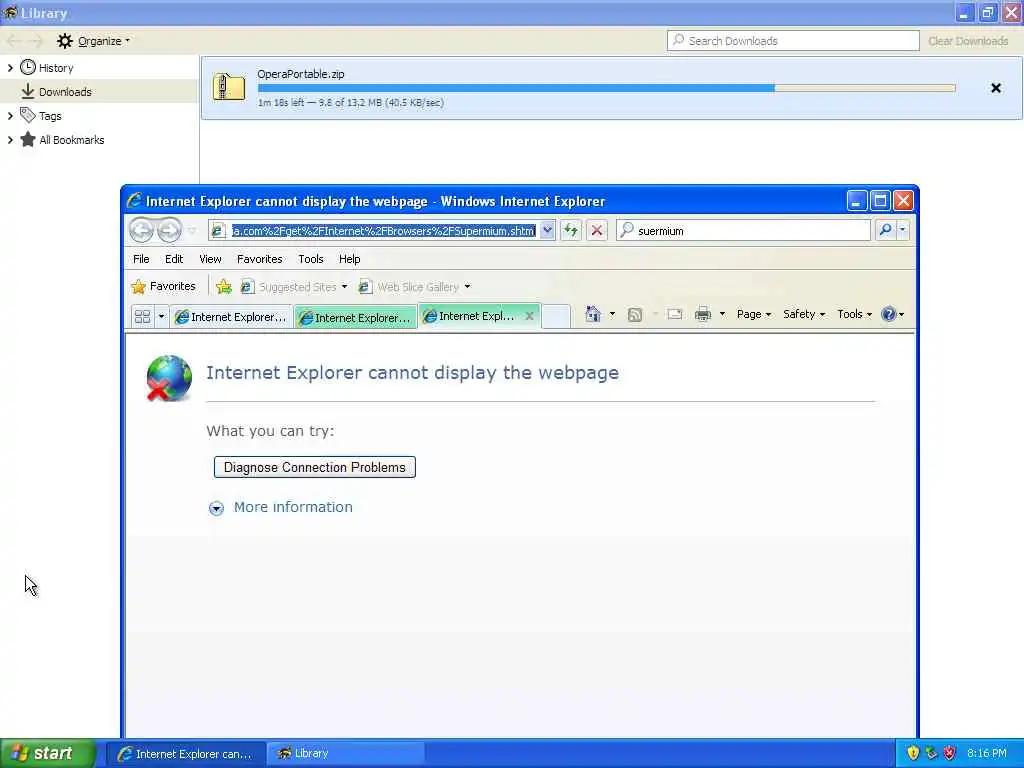1024x768 pixels.
Task: Expand the Tags tree item
Action: [x=10, y=116]
